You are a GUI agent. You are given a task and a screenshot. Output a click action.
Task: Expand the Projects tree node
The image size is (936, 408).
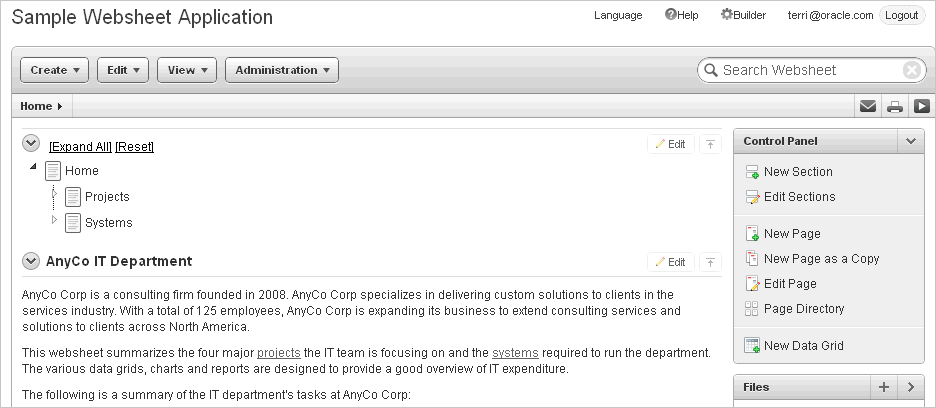[55, 194]
